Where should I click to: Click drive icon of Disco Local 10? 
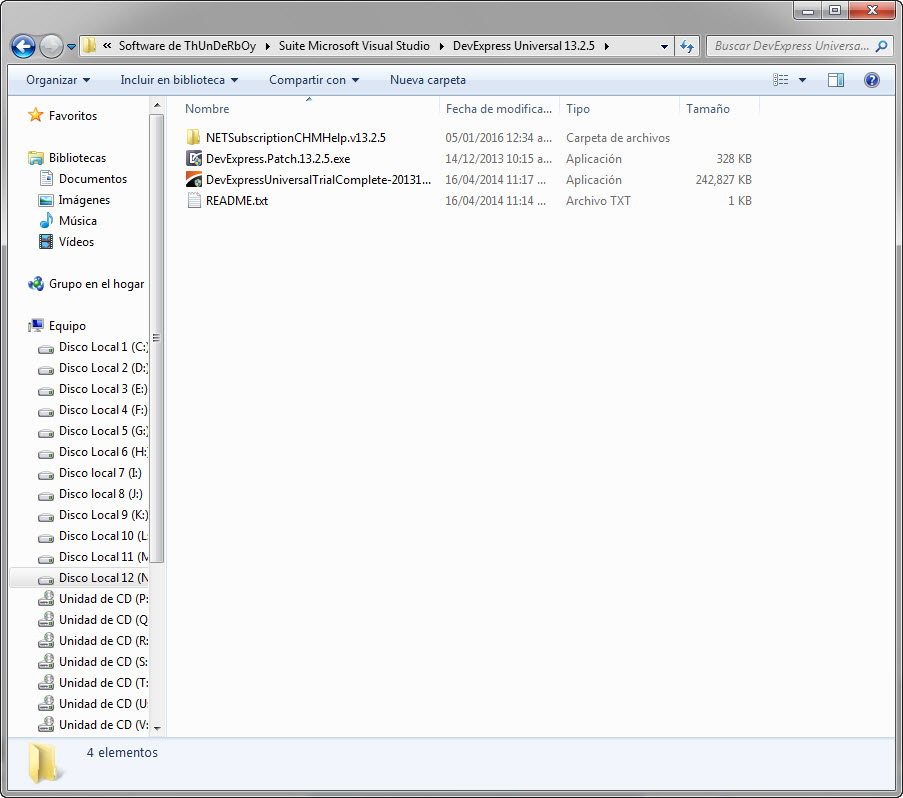pos(46,538)
